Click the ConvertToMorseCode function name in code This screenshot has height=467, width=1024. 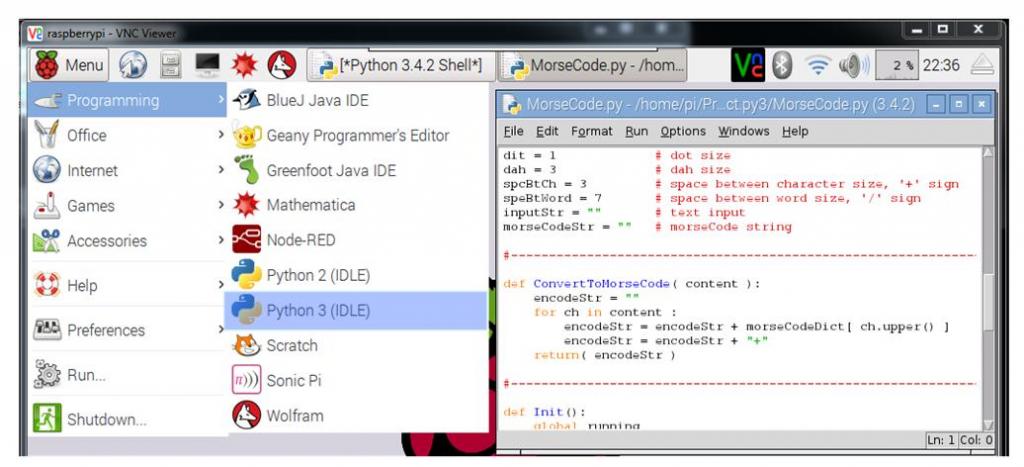[x=601, y=283]
